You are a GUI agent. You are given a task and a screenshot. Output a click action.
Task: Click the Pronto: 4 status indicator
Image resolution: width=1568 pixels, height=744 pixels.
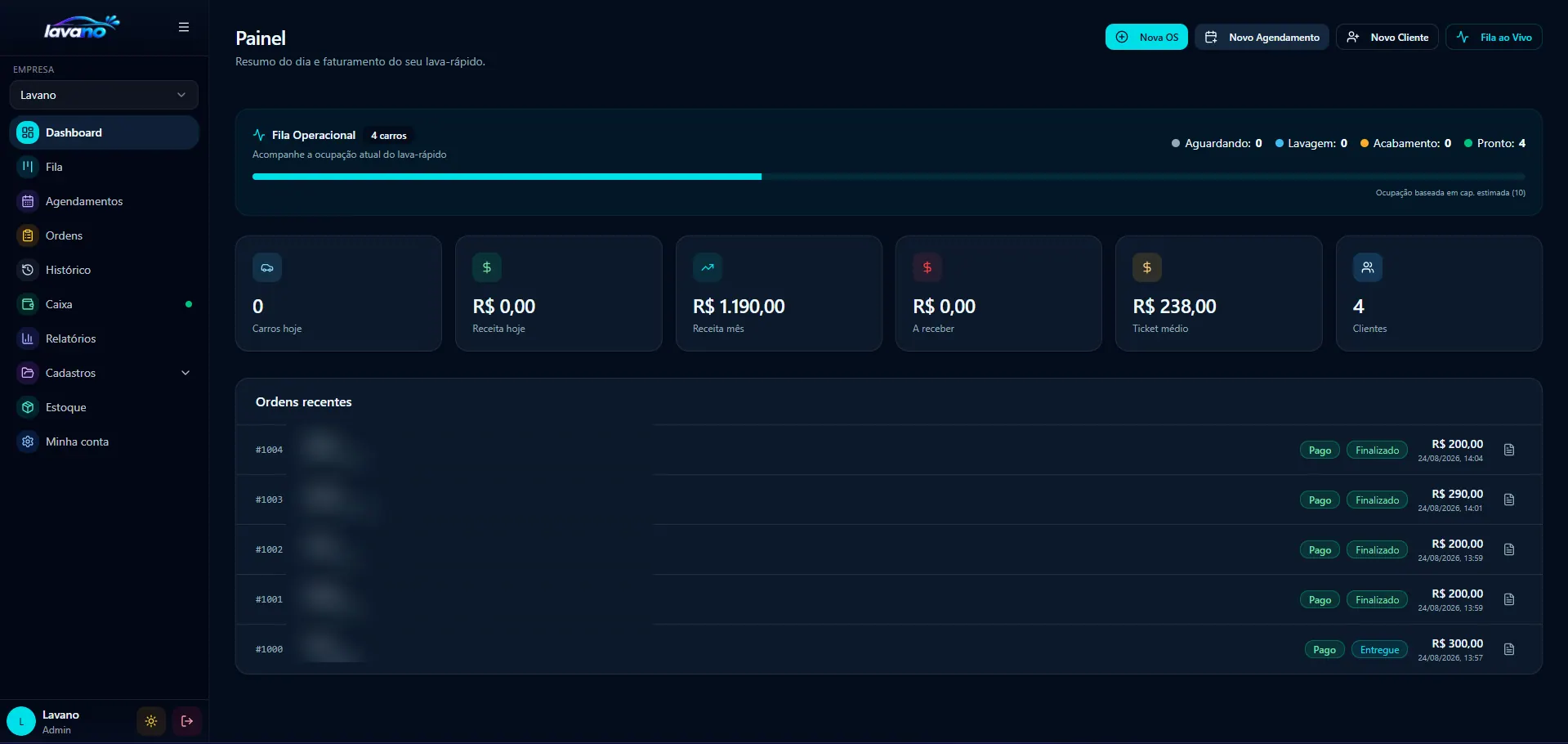[1494, 143]
